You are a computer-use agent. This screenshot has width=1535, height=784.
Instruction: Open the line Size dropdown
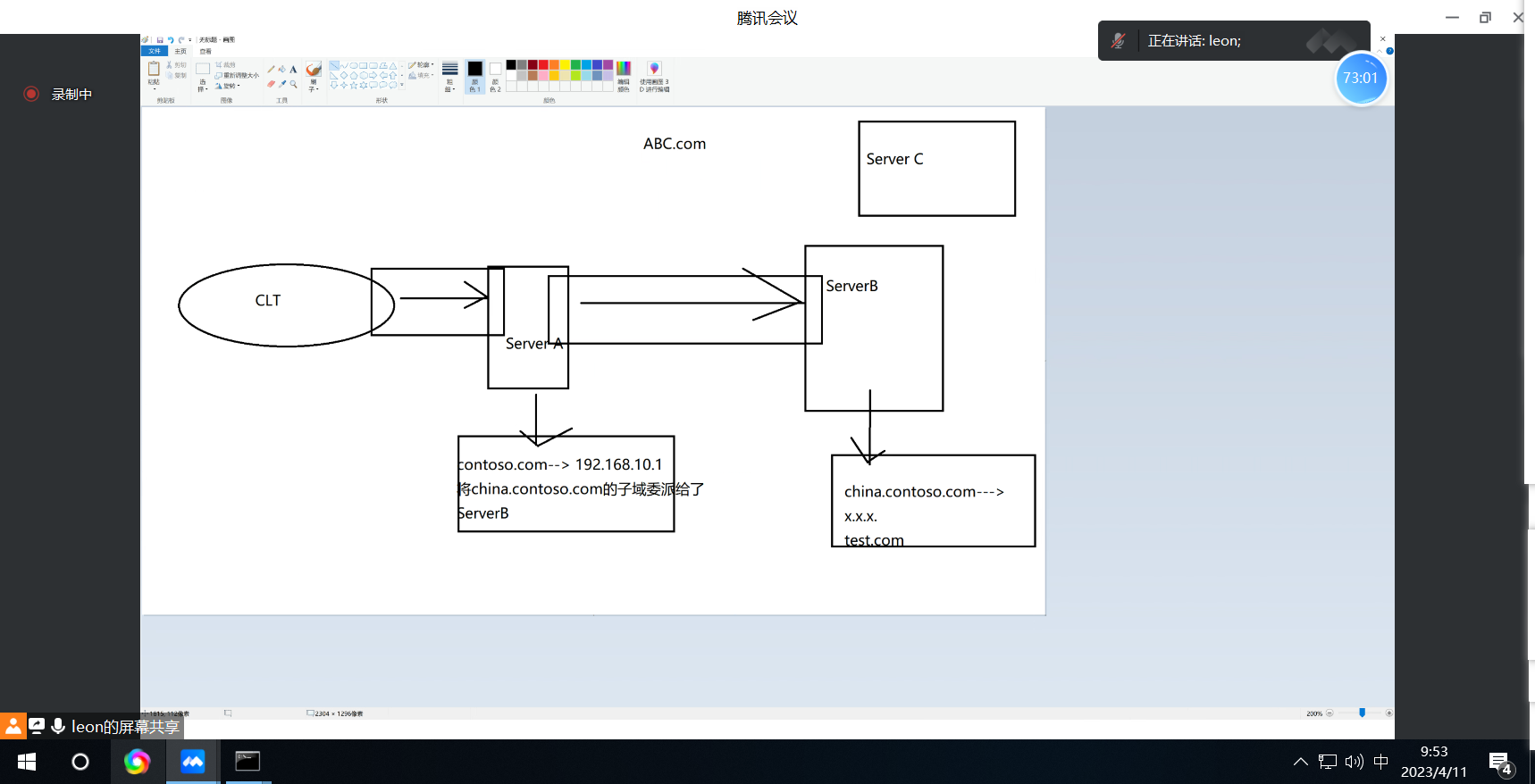(449, 77)
